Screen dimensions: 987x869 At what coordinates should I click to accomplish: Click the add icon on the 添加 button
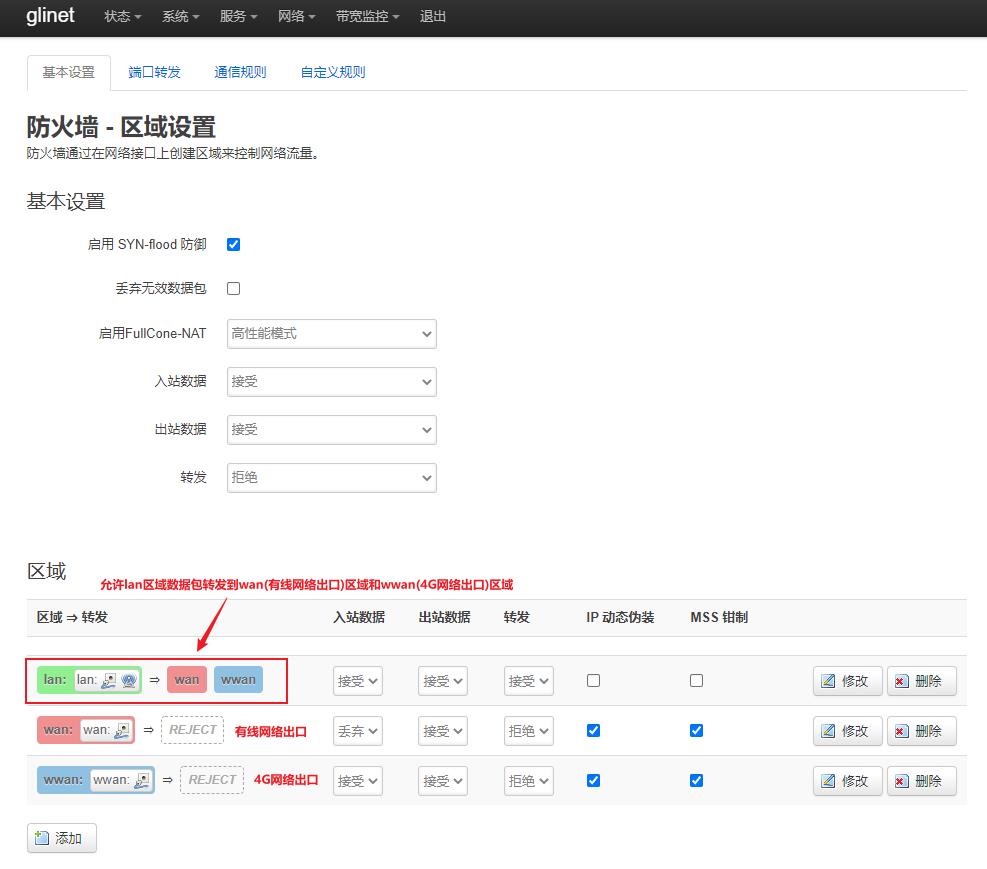click(x=42, y=838)
